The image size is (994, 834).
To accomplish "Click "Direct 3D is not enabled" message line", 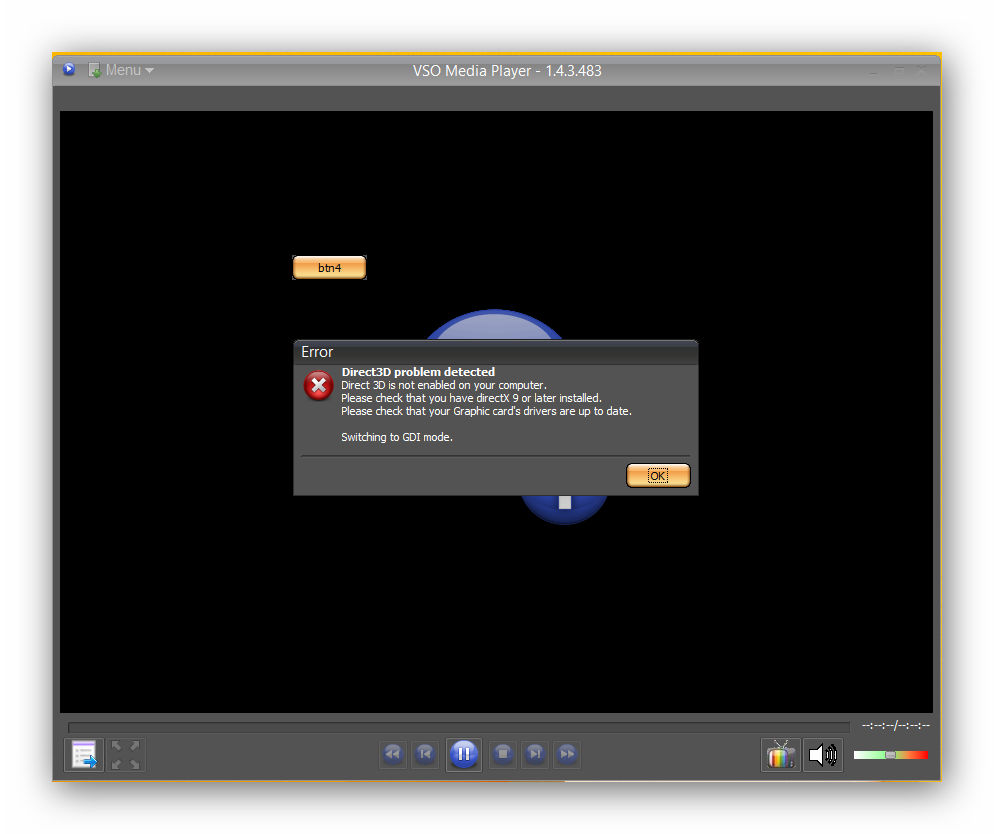I will [x=444, y=385].
